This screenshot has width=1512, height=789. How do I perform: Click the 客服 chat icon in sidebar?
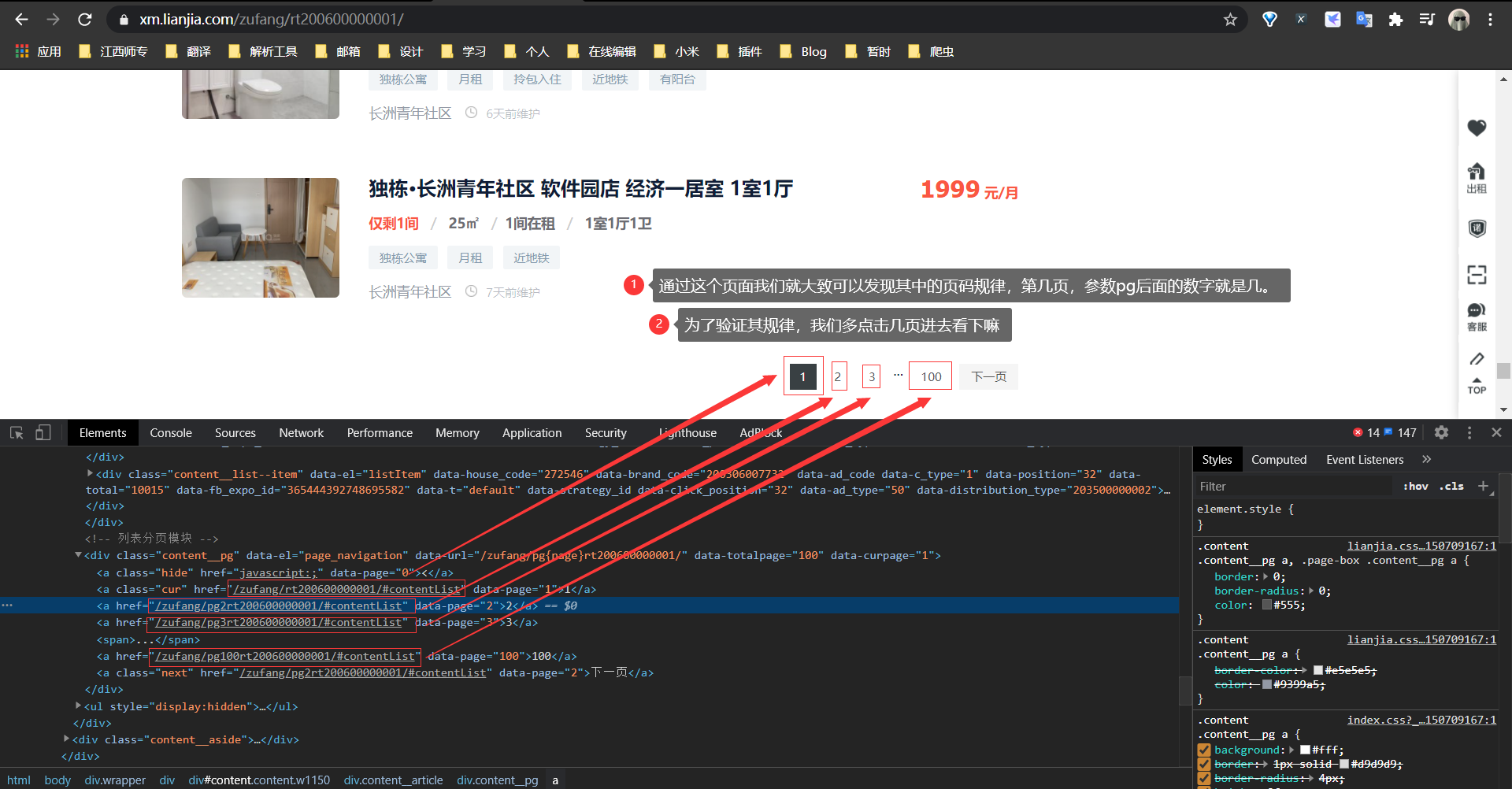[1477, 317]
